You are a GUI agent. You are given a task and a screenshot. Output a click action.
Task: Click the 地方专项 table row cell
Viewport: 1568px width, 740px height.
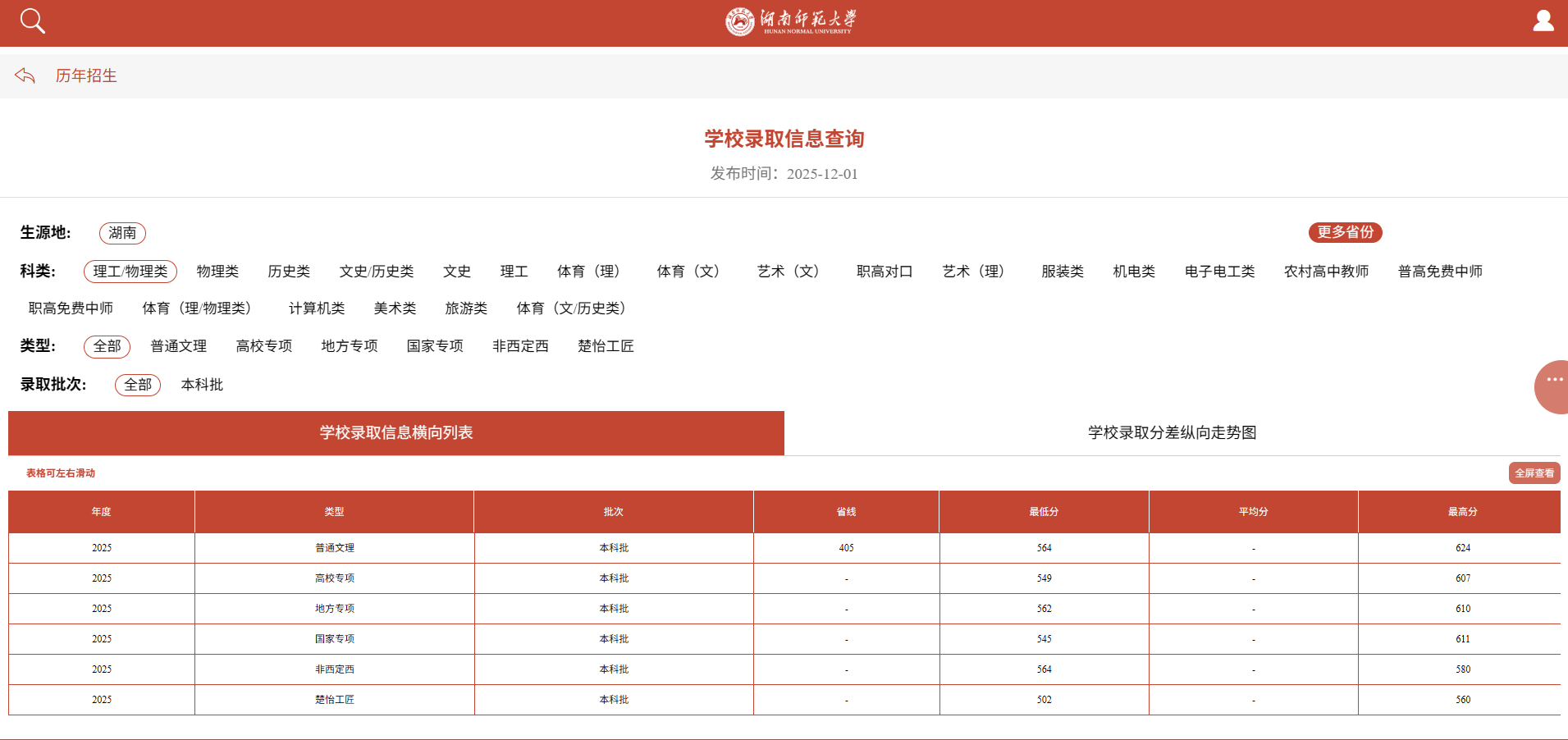pyautogui.click(x=335, y=609)
